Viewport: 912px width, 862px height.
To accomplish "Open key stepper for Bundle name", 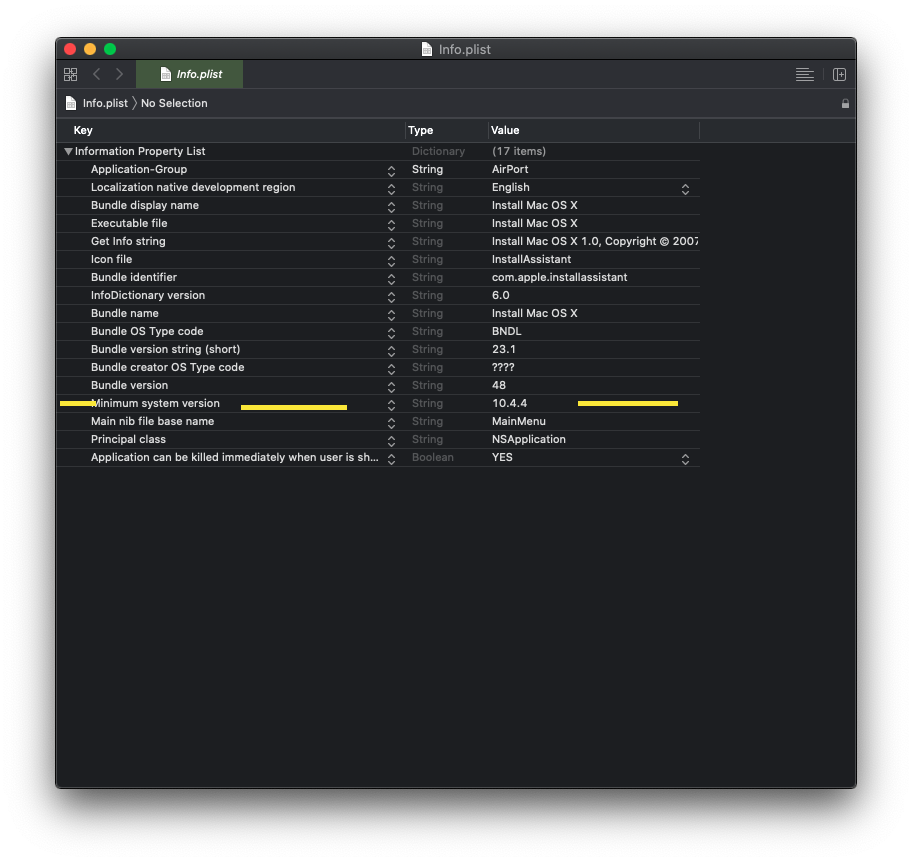I will click(x=391, y=315).
